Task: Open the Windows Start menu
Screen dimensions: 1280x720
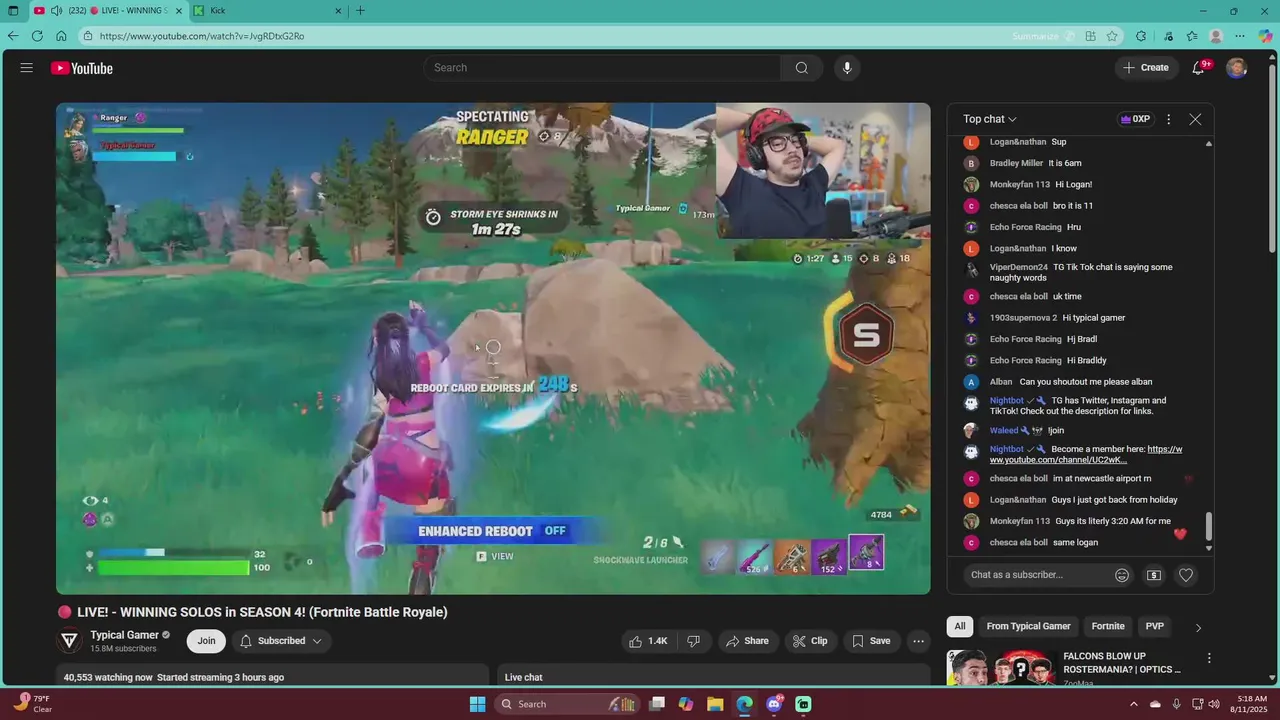Action: (x=478, y=704)
